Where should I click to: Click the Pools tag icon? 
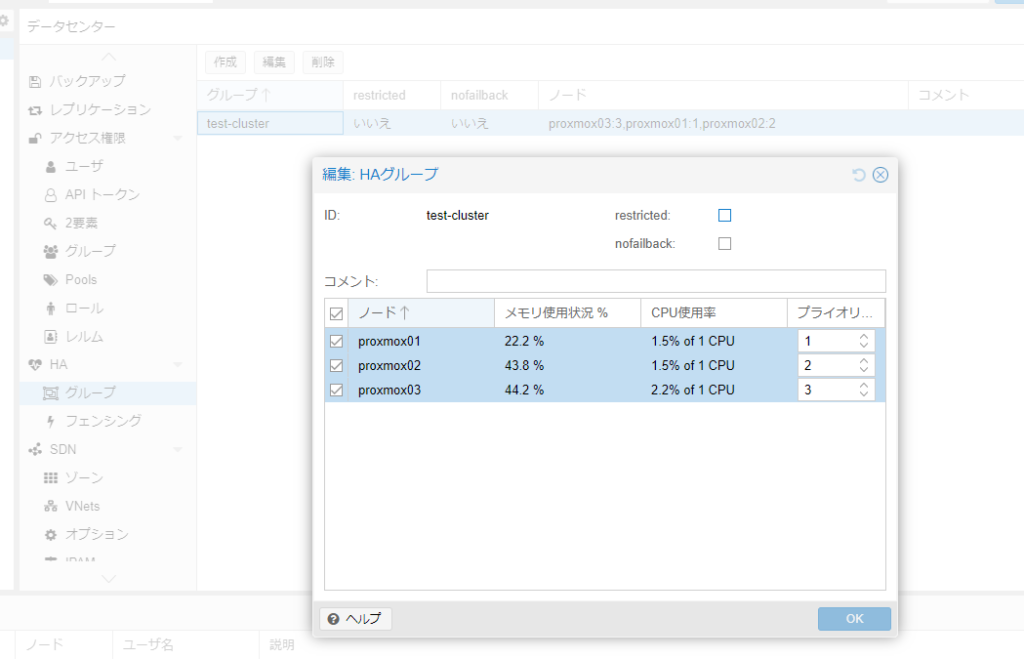coord(51,280)
